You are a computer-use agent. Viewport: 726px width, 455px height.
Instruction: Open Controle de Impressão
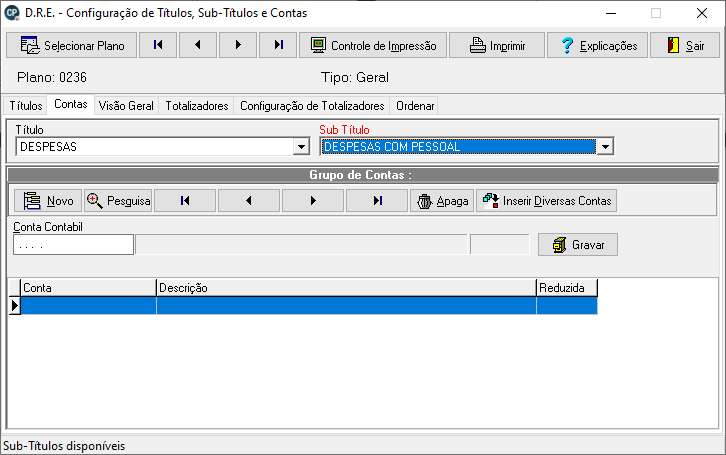[x=373, y=45]
